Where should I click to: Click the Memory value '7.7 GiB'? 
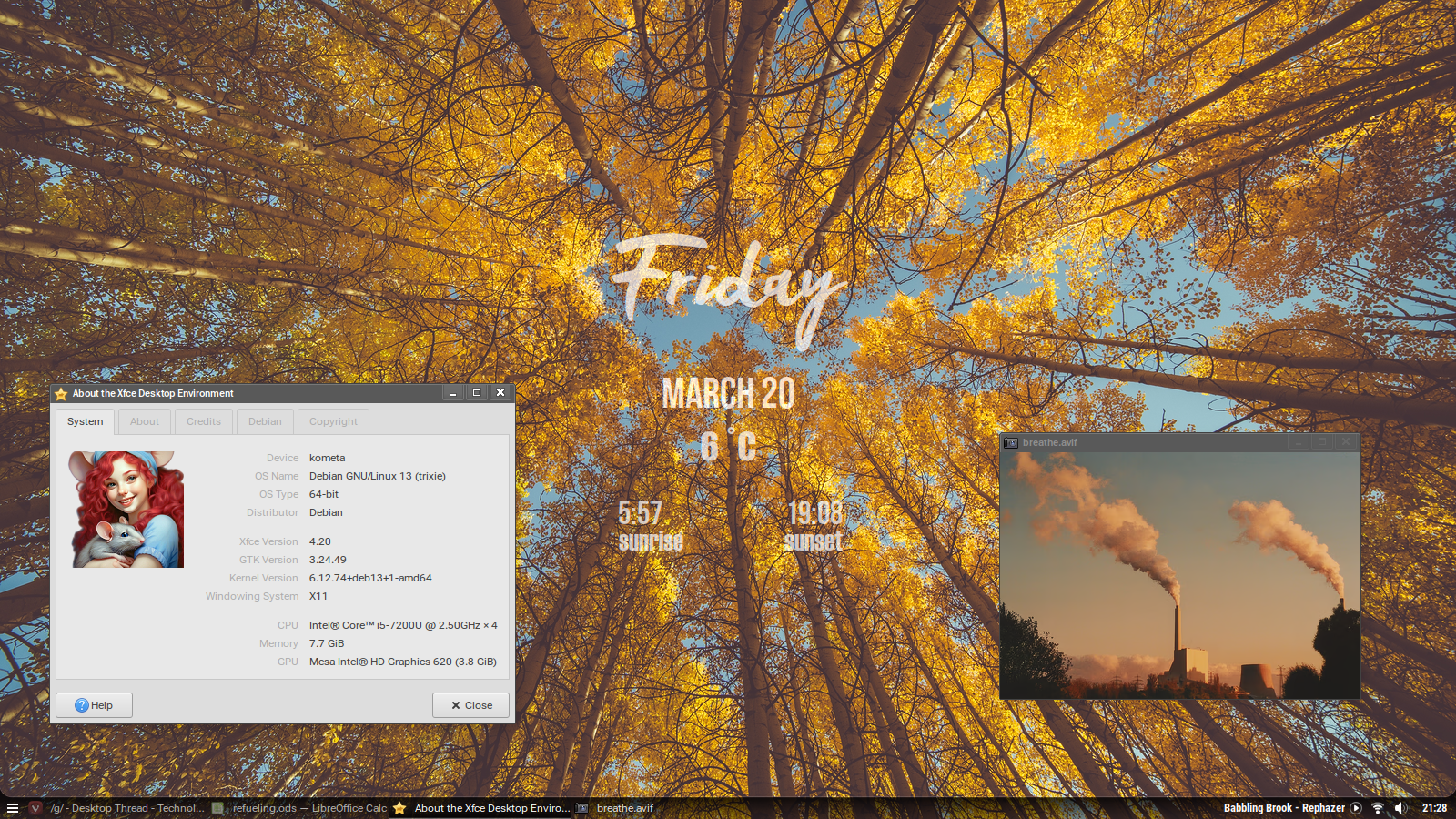327,643
